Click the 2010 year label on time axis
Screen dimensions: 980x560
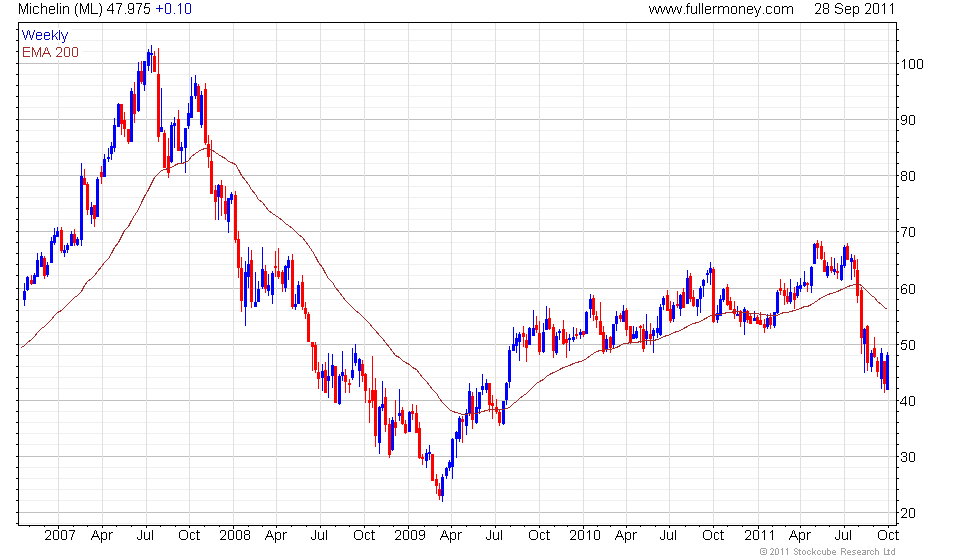584,535
